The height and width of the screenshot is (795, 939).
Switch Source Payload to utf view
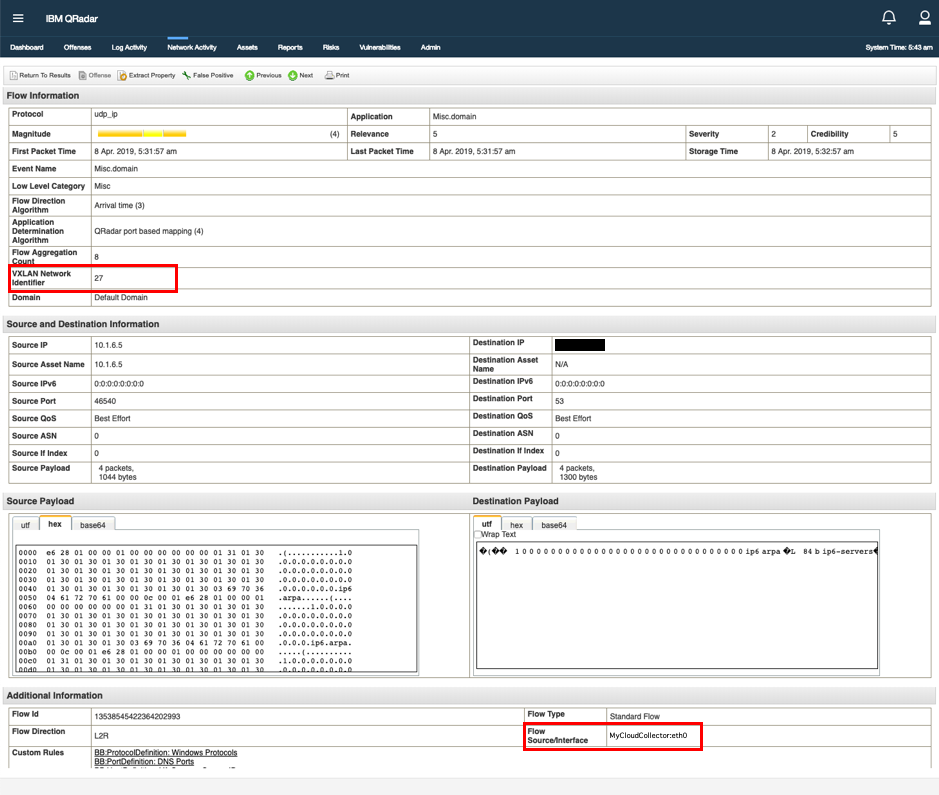25,525
